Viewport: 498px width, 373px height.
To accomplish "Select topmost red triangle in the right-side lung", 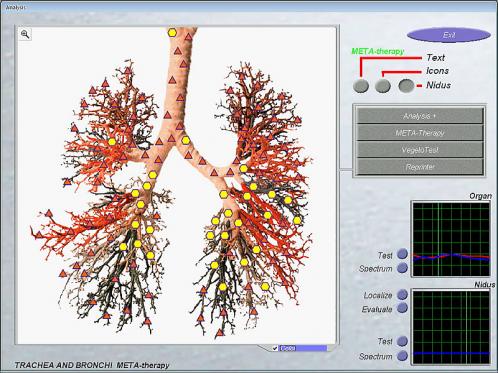I will tap(242, 76).
